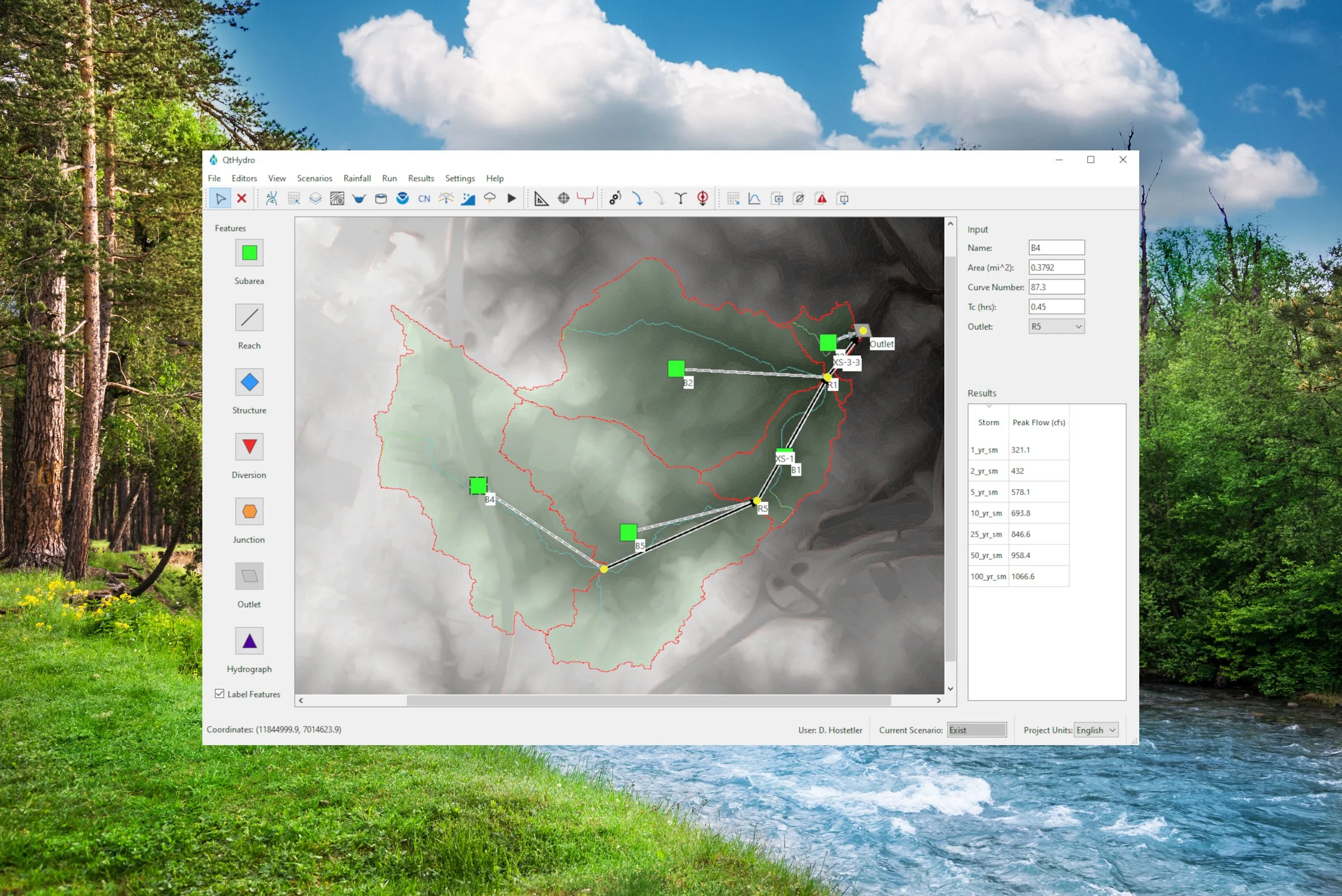
Task: Open the Rainfall menu
Action: [x=356, y=178]
